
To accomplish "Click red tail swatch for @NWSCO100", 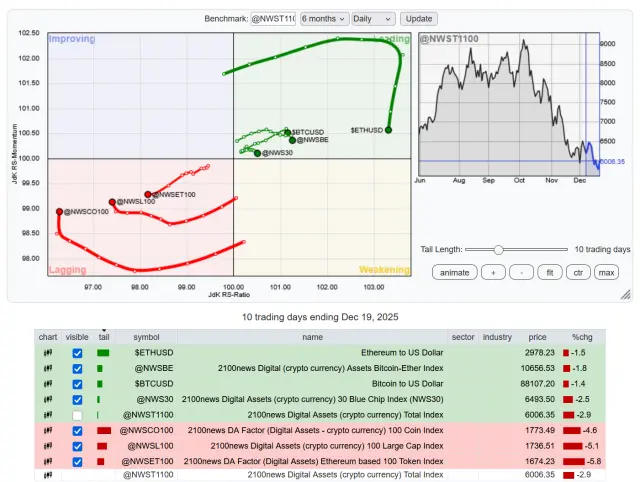I will pos(104,431).
